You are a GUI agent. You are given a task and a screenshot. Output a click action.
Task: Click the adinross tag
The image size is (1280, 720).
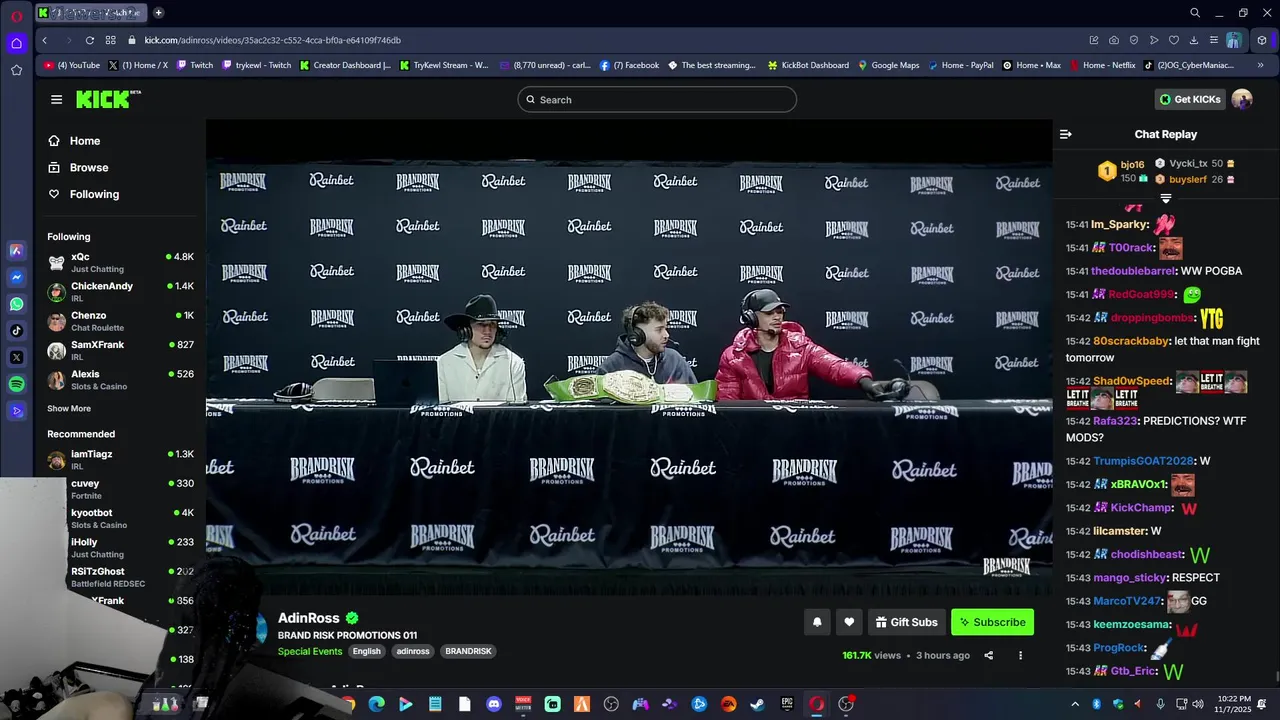click(x=413, y=651)
